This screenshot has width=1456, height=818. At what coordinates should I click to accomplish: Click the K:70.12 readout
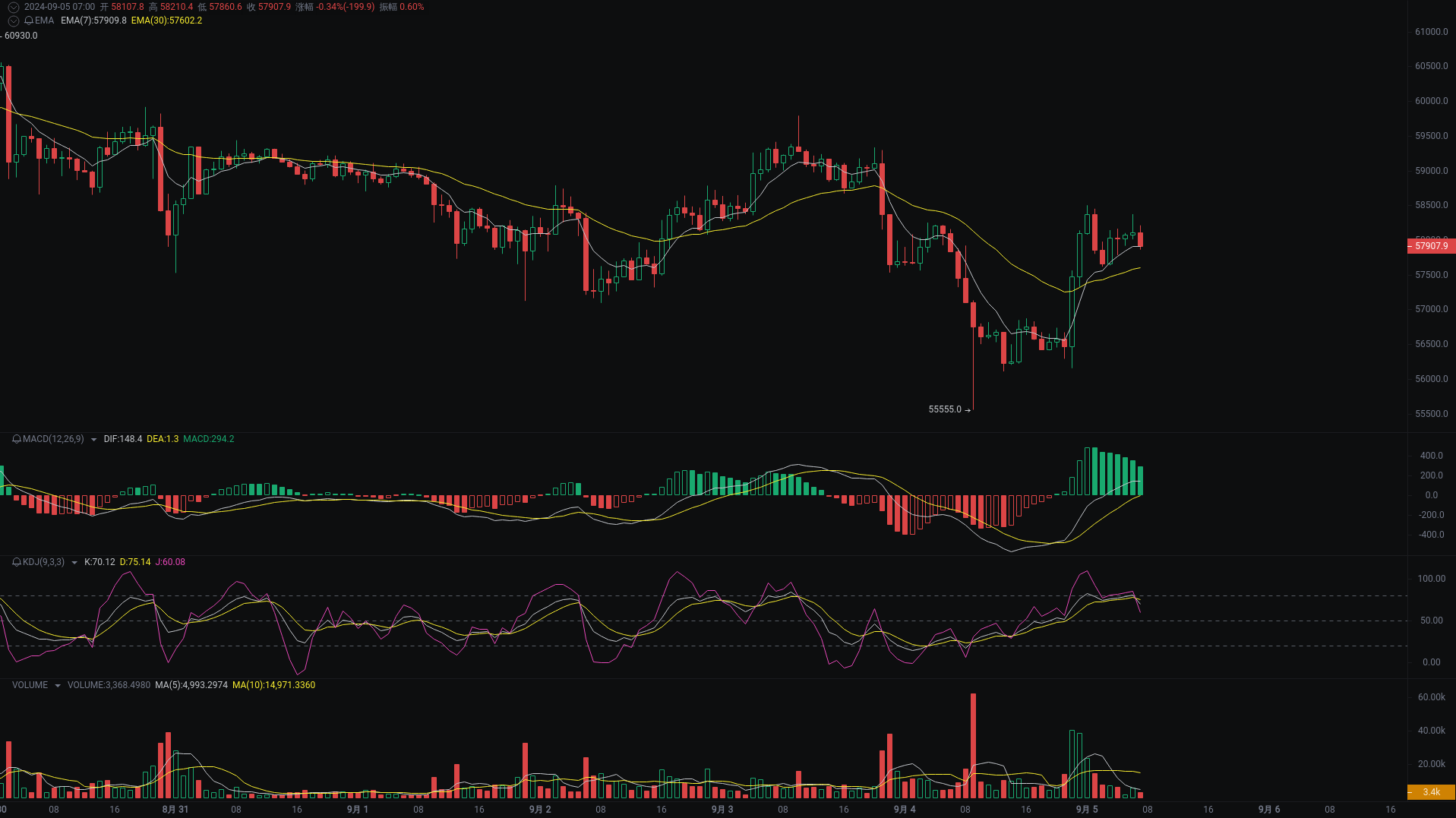pyautogui.click(x=99, y=562)
